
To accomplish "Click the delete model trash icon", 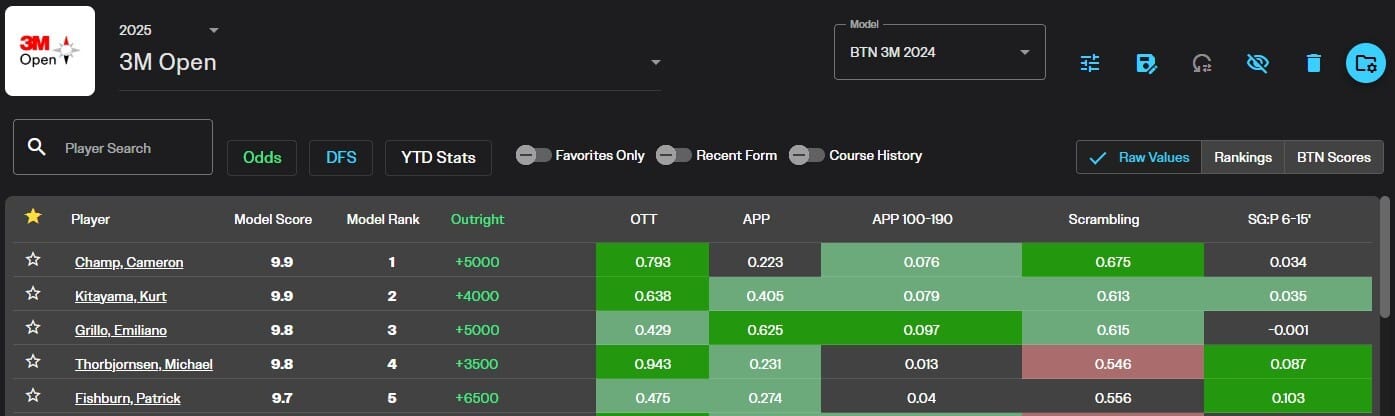I will pos(1314,63).
